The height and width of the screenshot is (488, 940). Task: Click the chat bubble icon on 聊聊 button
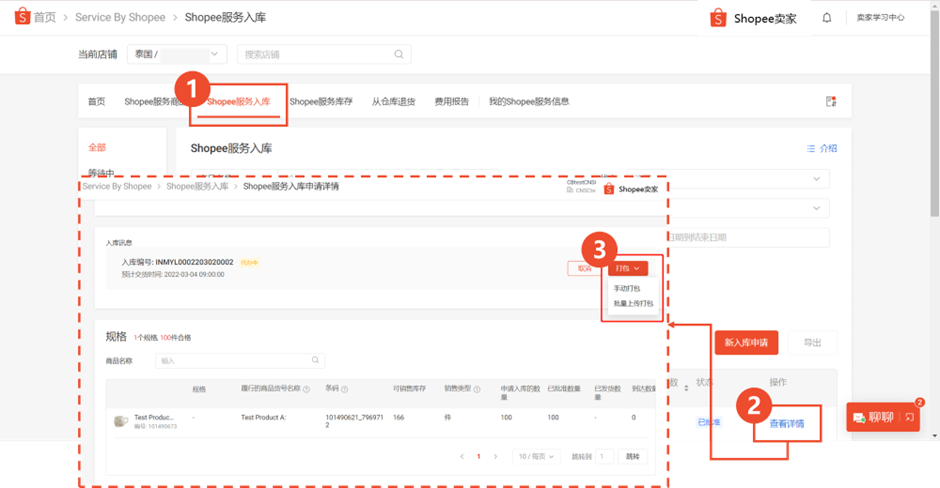point(859,418)
